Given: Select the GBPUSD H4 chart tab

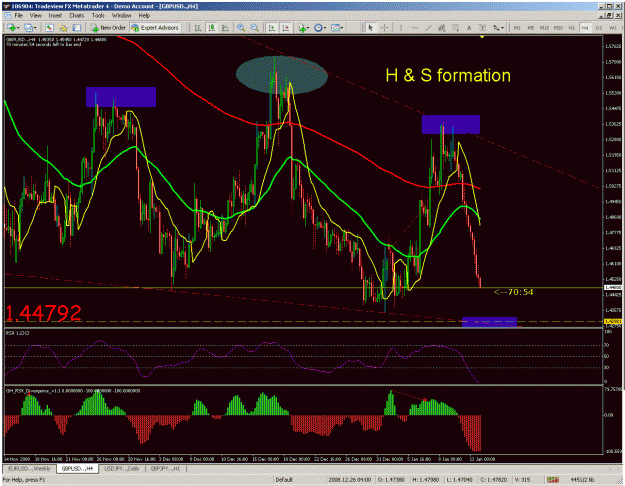Looking at the screenshot, I should 77,468.
